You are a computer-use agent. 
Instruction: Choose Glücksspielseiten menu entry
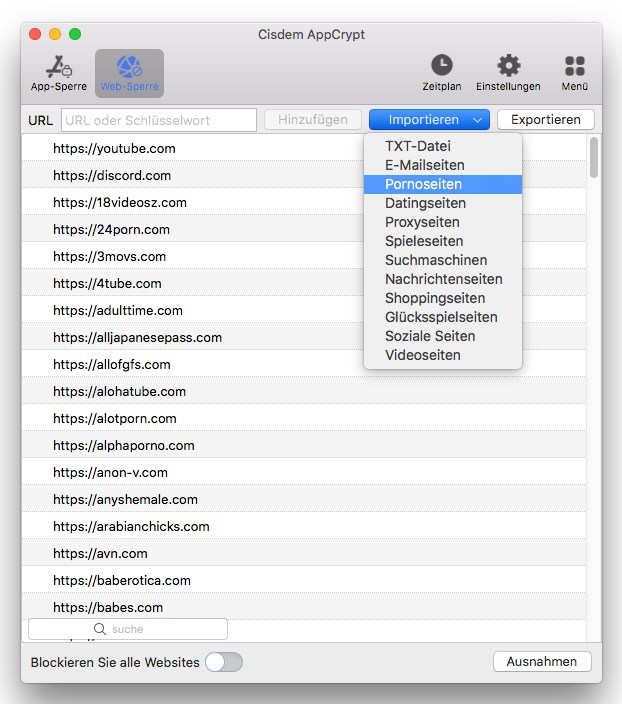[443, 317]
